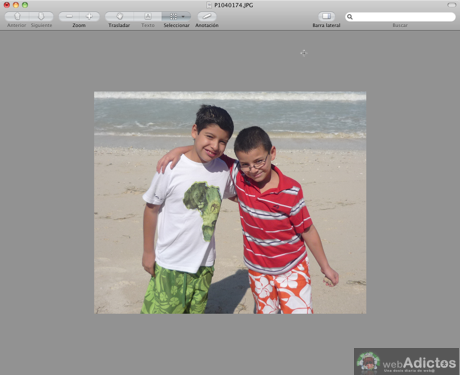Zoom out with the minus button

click(x=69, y=16)
